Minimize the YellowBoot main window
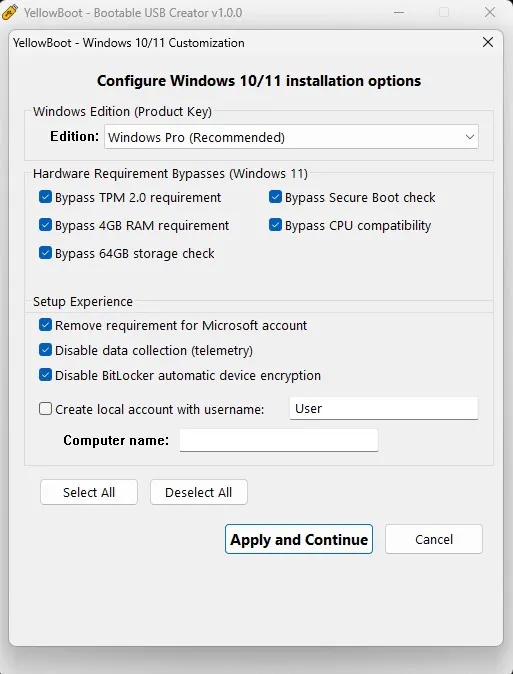This screenshot has width=513, height=674. click(x=399, y=12)
